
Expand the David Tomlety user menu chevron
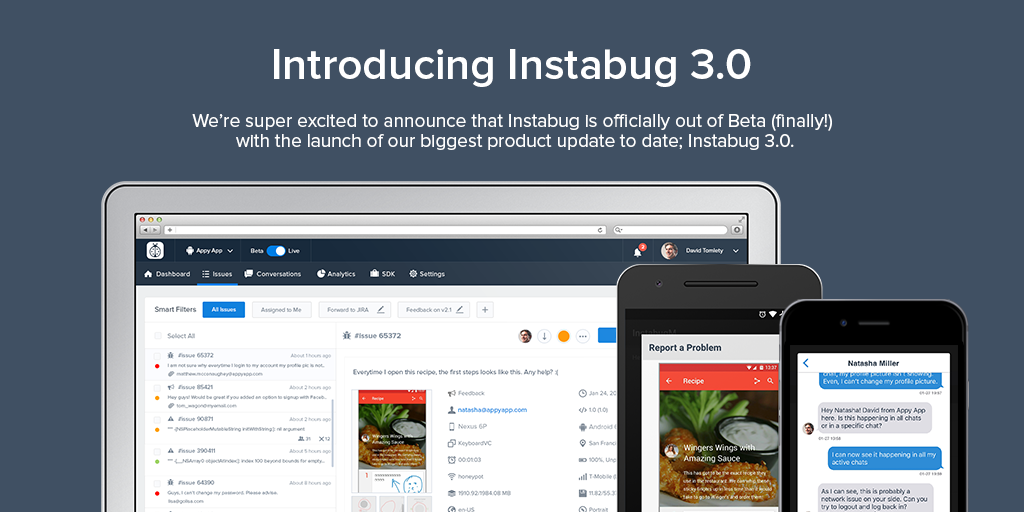[x=736, y=251]
